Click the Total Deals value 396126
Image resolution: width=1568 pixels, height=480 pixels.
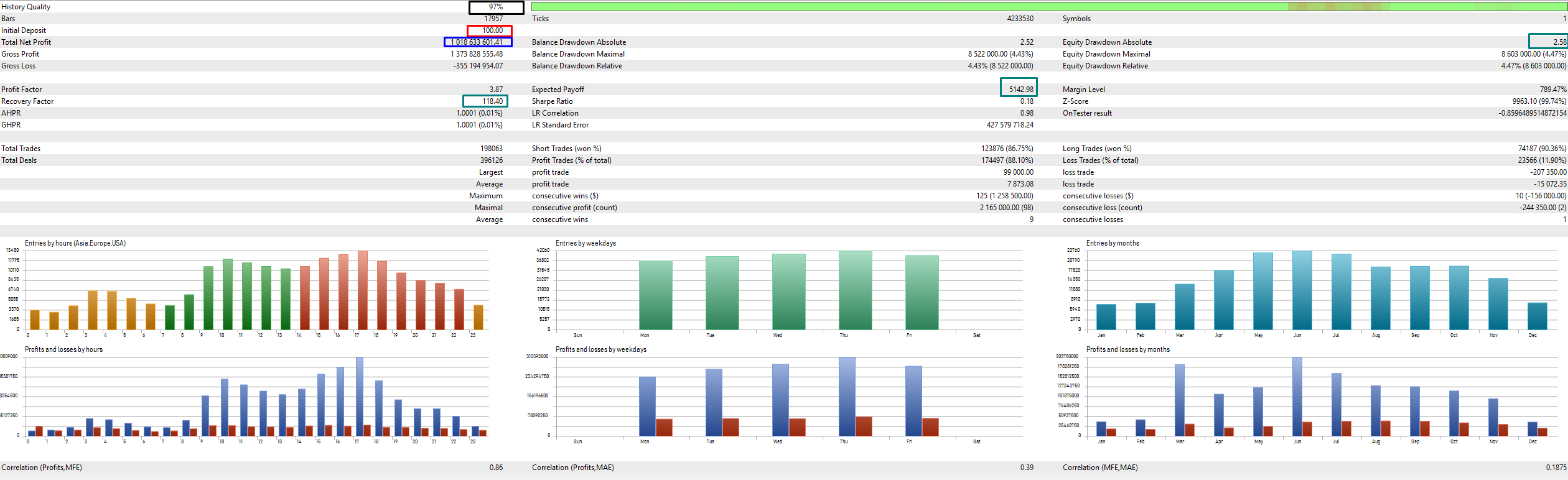click(x=492, y=160)
